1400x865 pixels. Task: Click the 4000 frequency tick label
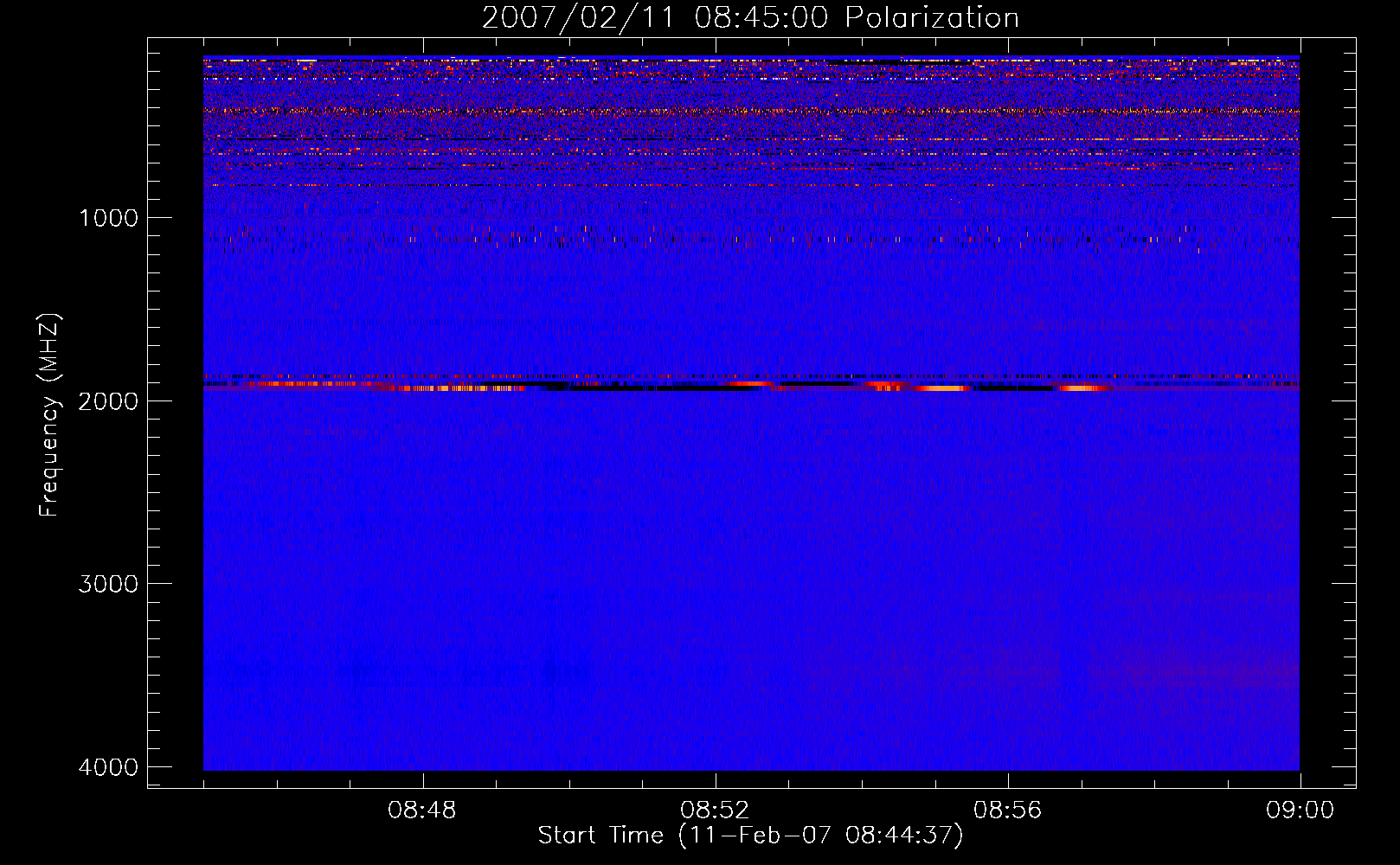point(108,767)
